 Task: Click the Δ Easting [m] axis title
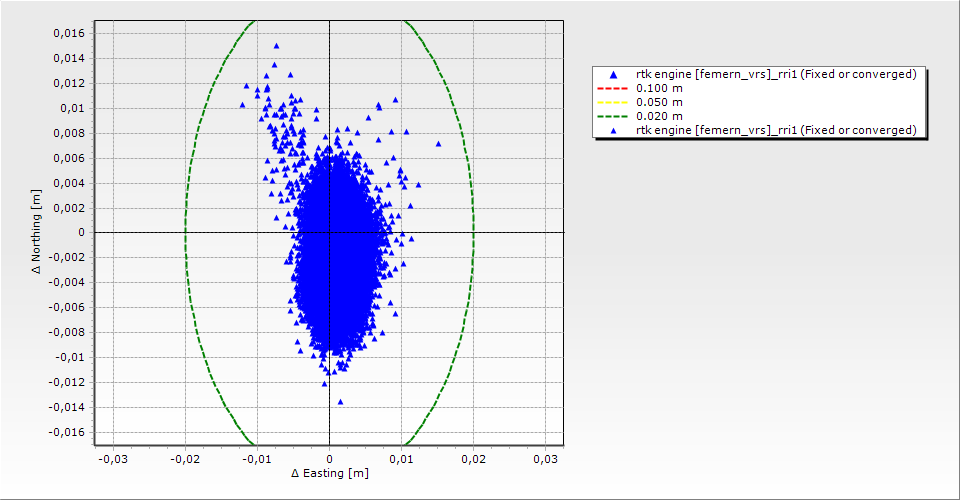click(x=329, y=473)
